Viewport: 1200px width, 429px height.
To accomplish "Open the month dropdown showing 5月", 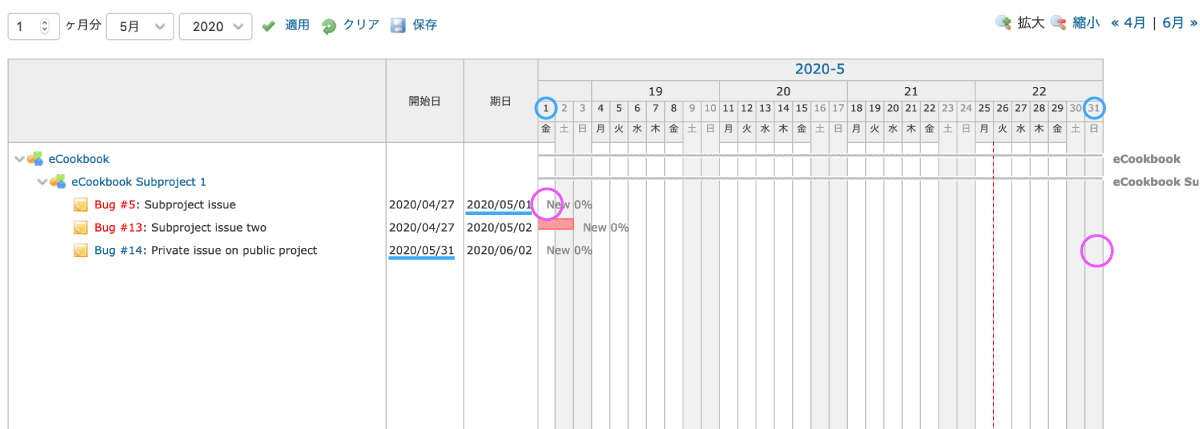I will (x=139, y=27).
